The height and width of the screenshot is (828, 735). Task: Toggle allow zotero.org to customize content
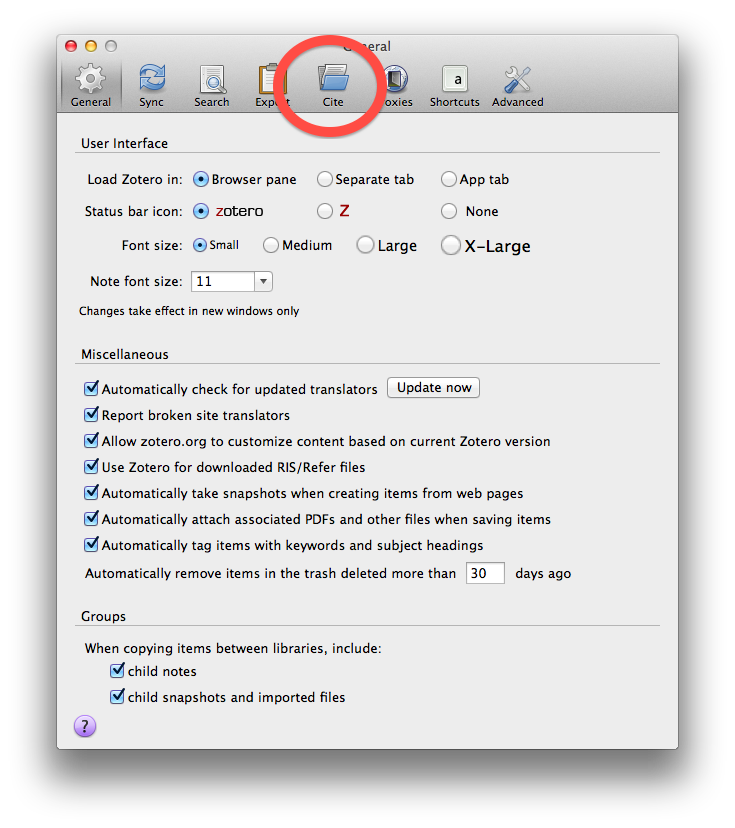tap(91, 440)
